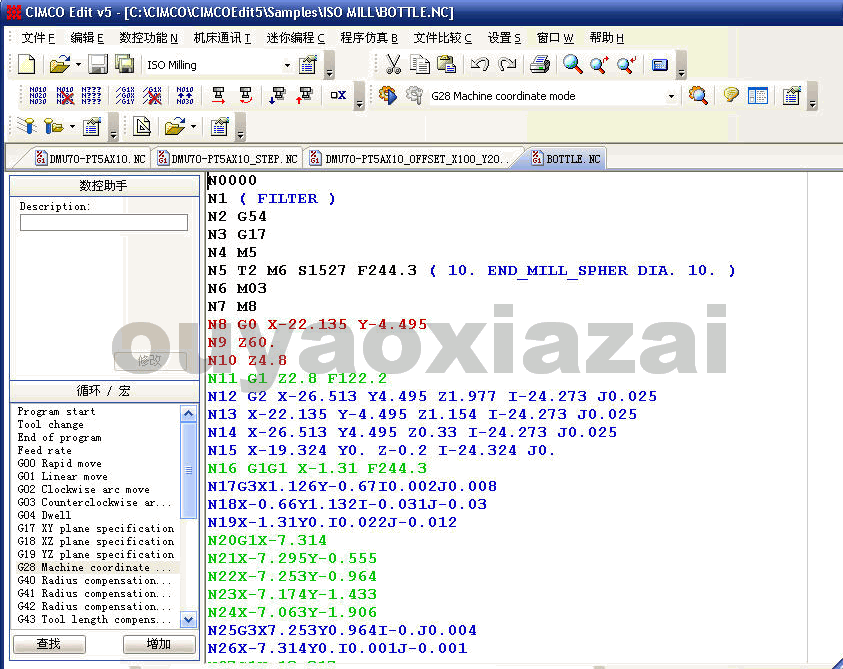This screenshot has width=843, height=669.
Task: Click the Insert spaces G1X icon
Action: click(x=125, y=96)
